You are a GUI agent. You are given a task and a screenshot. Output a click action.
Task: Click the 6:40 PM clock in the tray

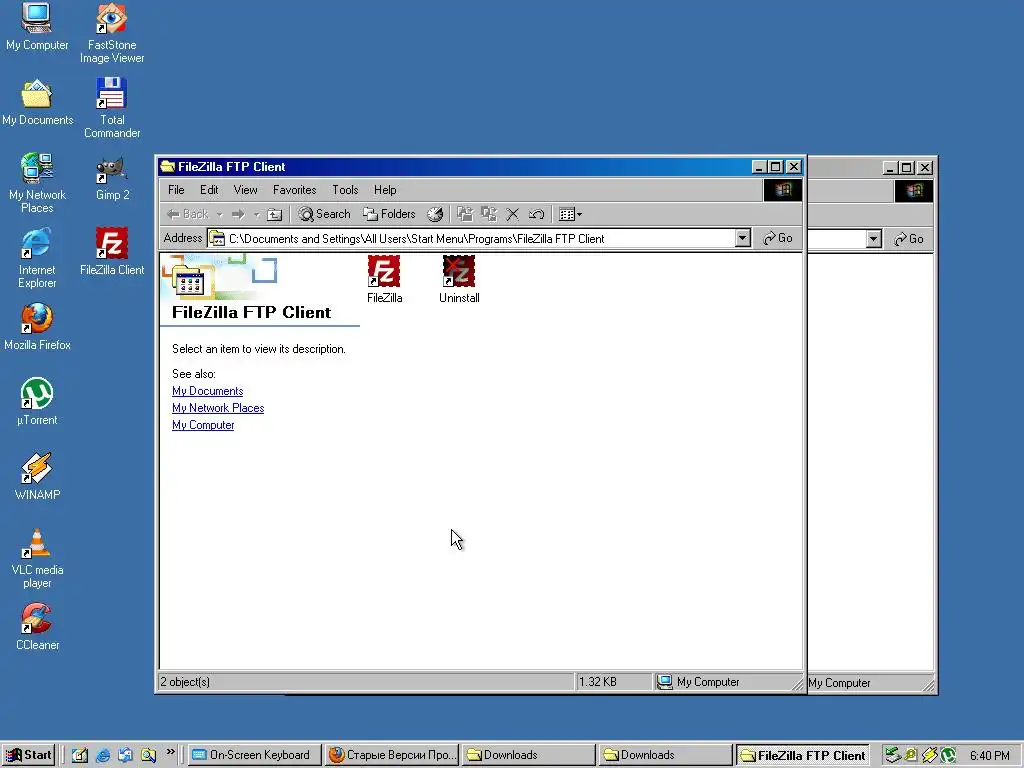click(x=990, y=756)
